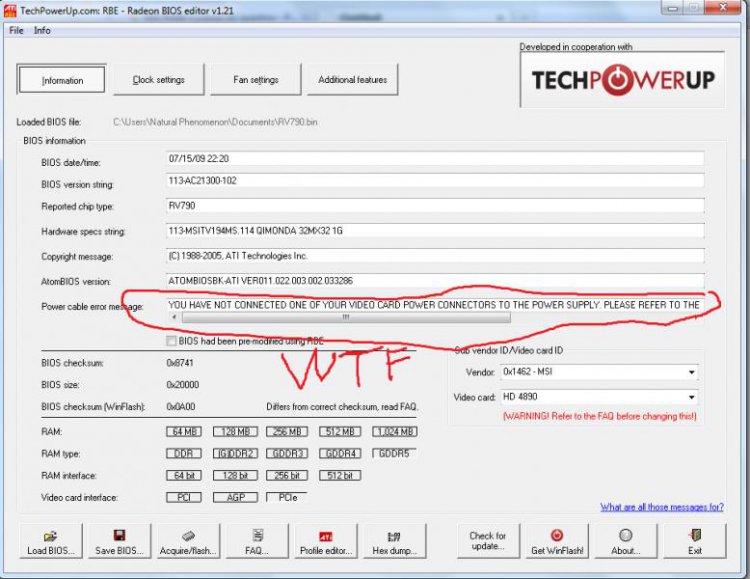
Task: Select the 64 MB RAM indicator
Action: coord(184,432)
